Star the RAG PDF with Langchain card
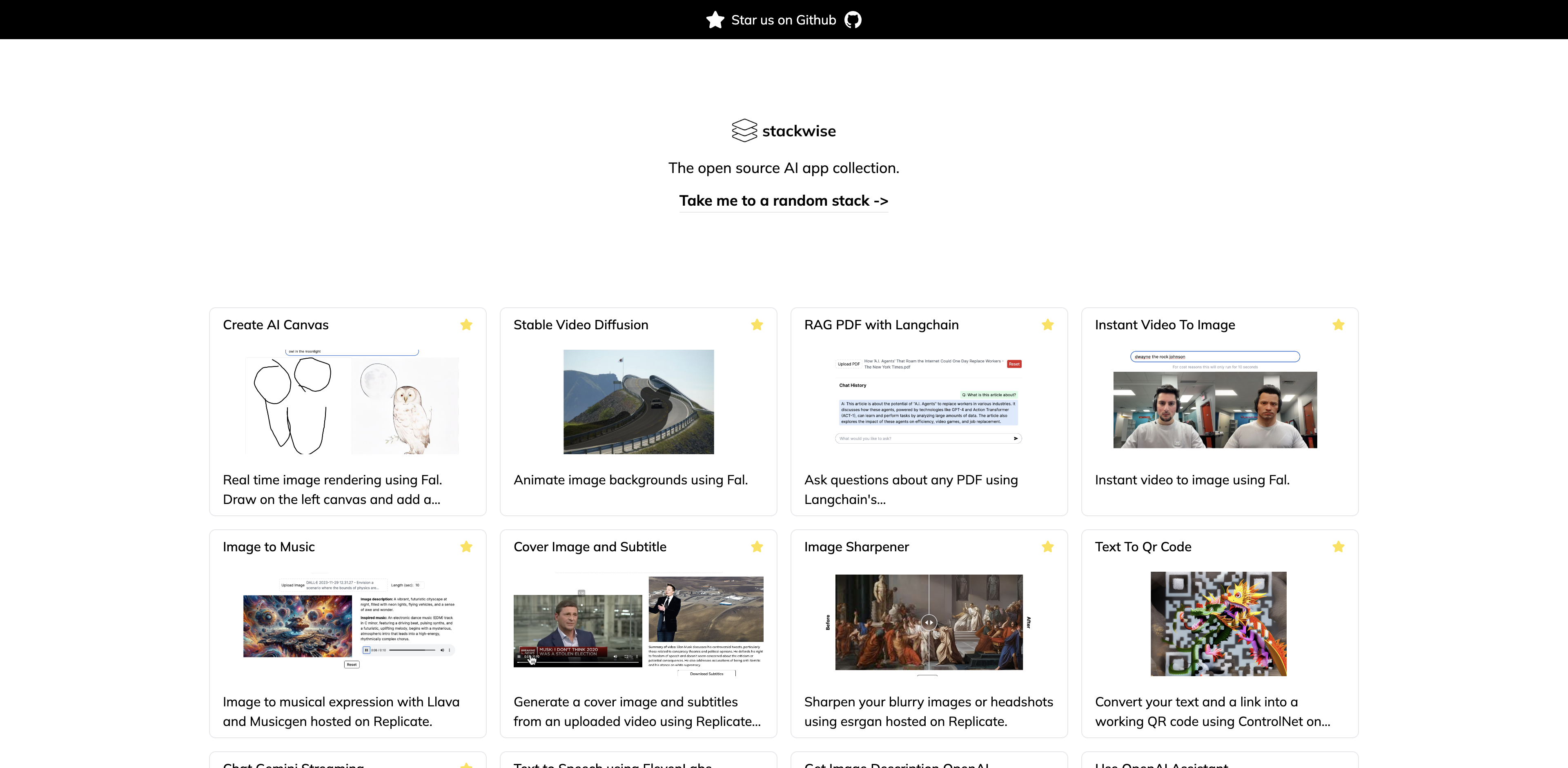The image size is (1568, 768). (x=1047, y=325)
